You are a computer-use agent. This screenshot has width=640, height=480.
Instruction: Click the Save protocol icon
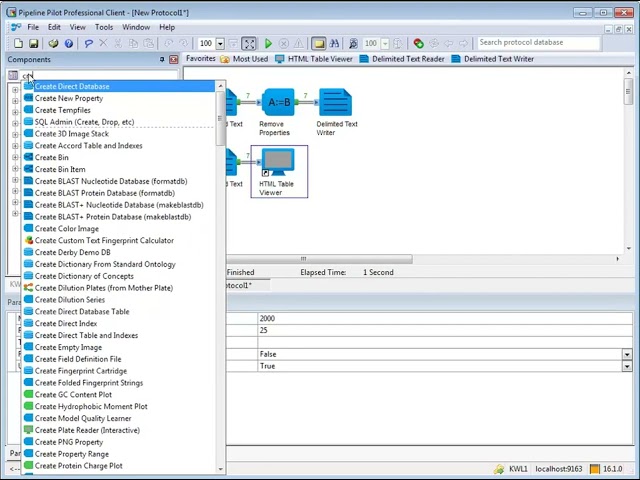point(33,43)
